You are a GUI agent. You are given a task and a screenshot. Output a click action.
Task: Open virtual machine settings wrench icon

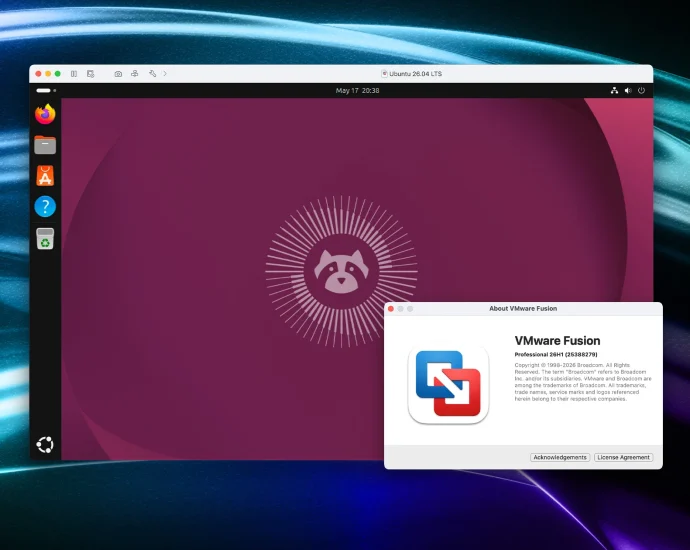tap(152, 74)
